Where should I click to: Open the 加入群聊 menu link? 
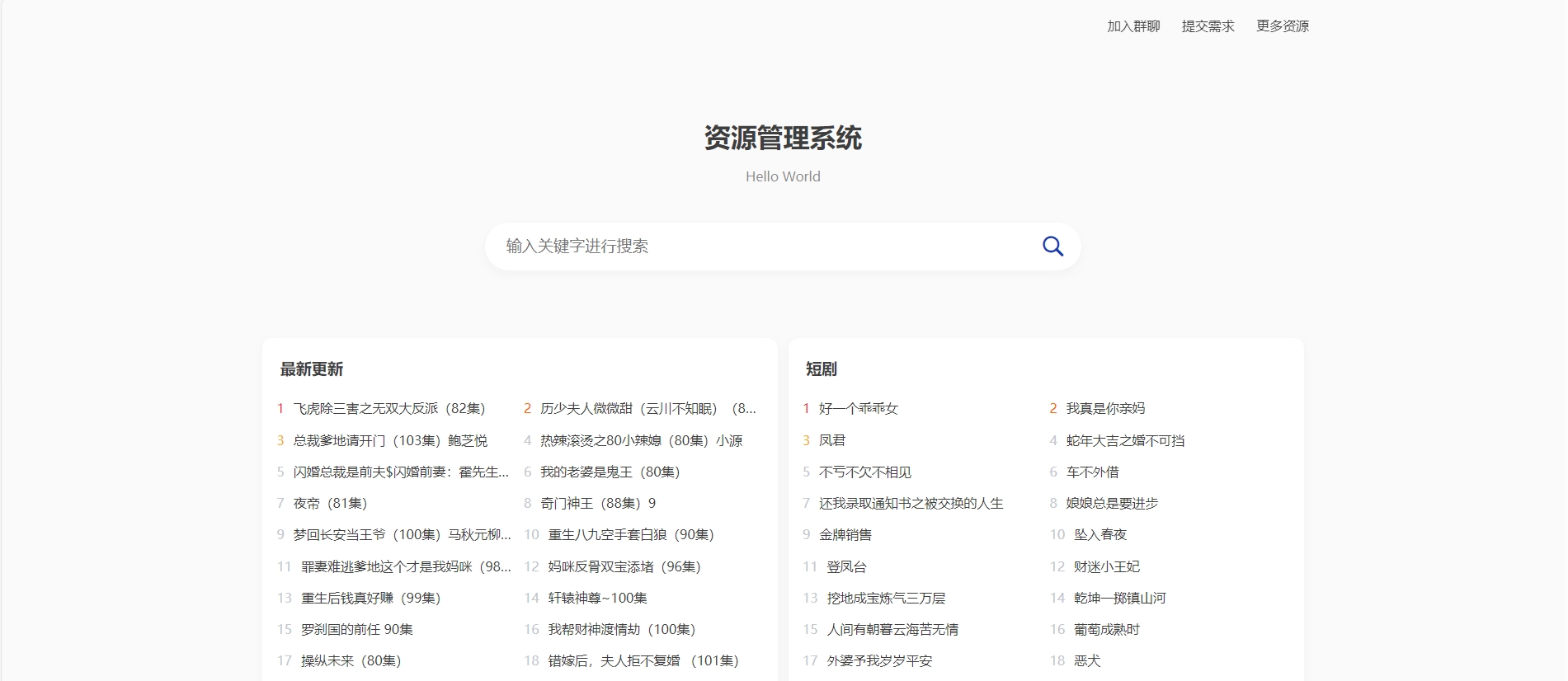1133,26
